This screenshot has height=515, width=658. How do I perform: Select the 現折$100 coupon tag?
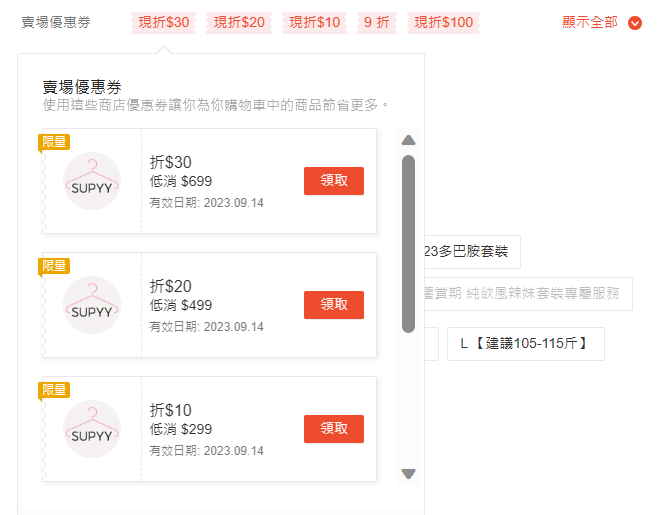[444, 22]
